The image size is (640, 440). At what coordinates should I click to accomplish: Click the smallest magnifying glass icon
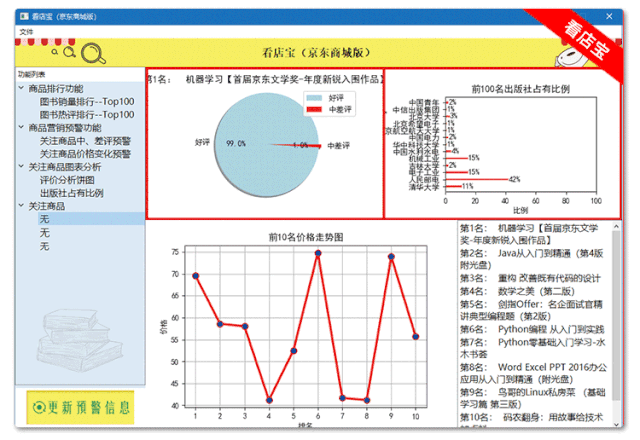pyautogui.click(x=55, y=52)
